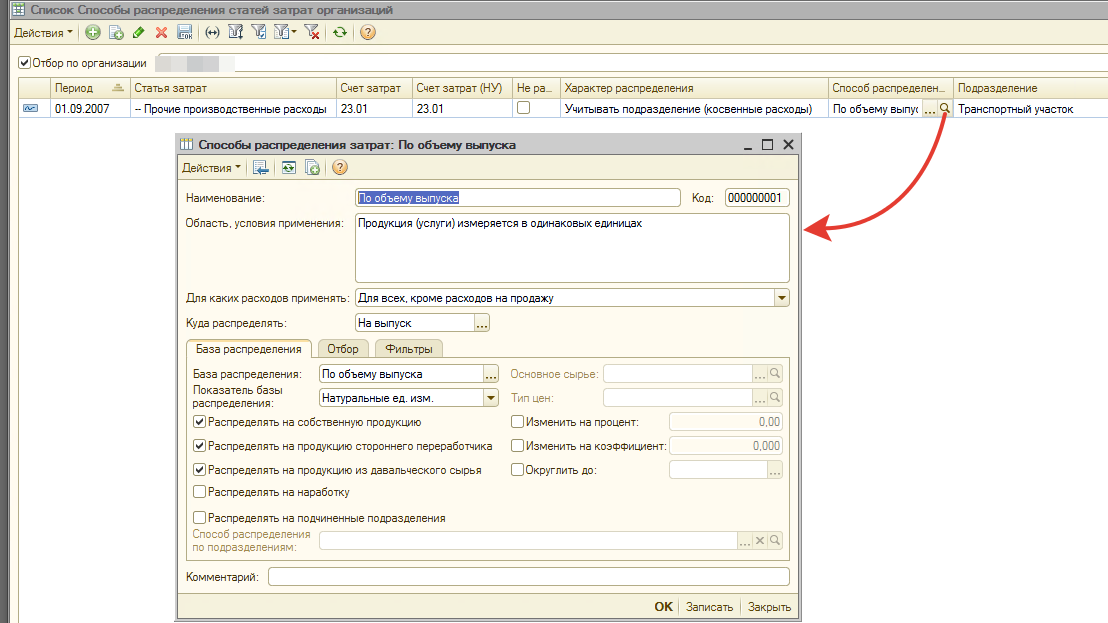
Task: Open Help in the main list toolbar
Action: pos(367,33)
